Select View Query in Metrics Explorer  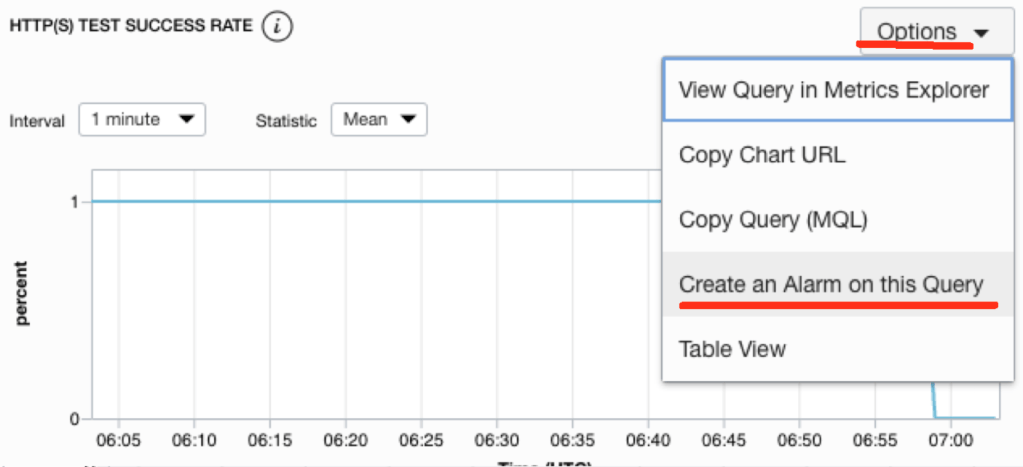click(833, 90)
